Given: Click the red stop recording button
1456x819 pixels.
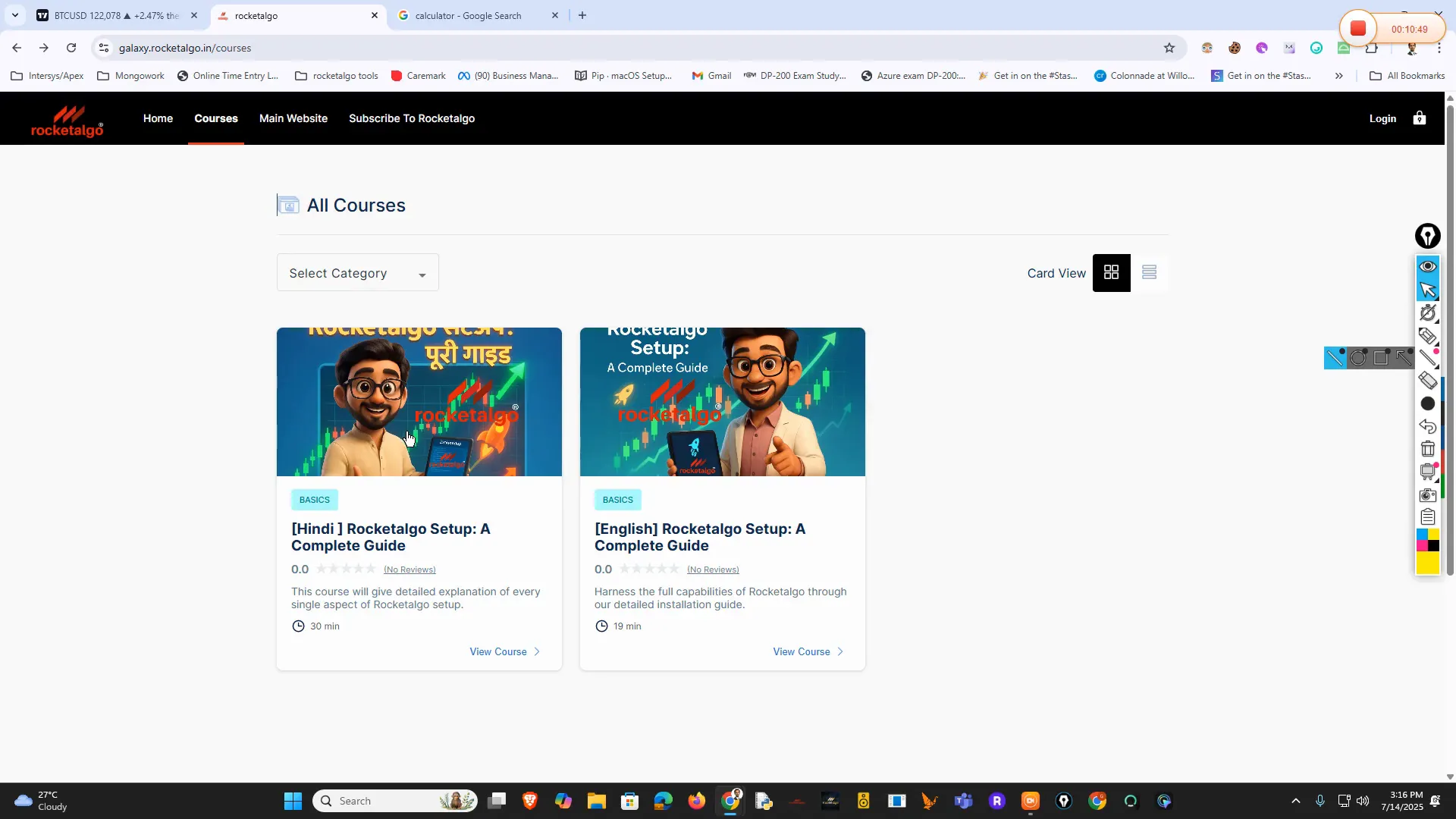Looking at the screenshot, I should click(x=1357, y=29).
